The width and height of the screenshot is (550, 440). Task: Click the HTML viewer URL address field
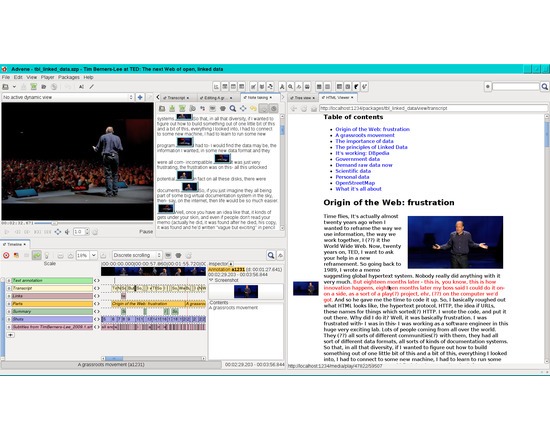(433, 108)
